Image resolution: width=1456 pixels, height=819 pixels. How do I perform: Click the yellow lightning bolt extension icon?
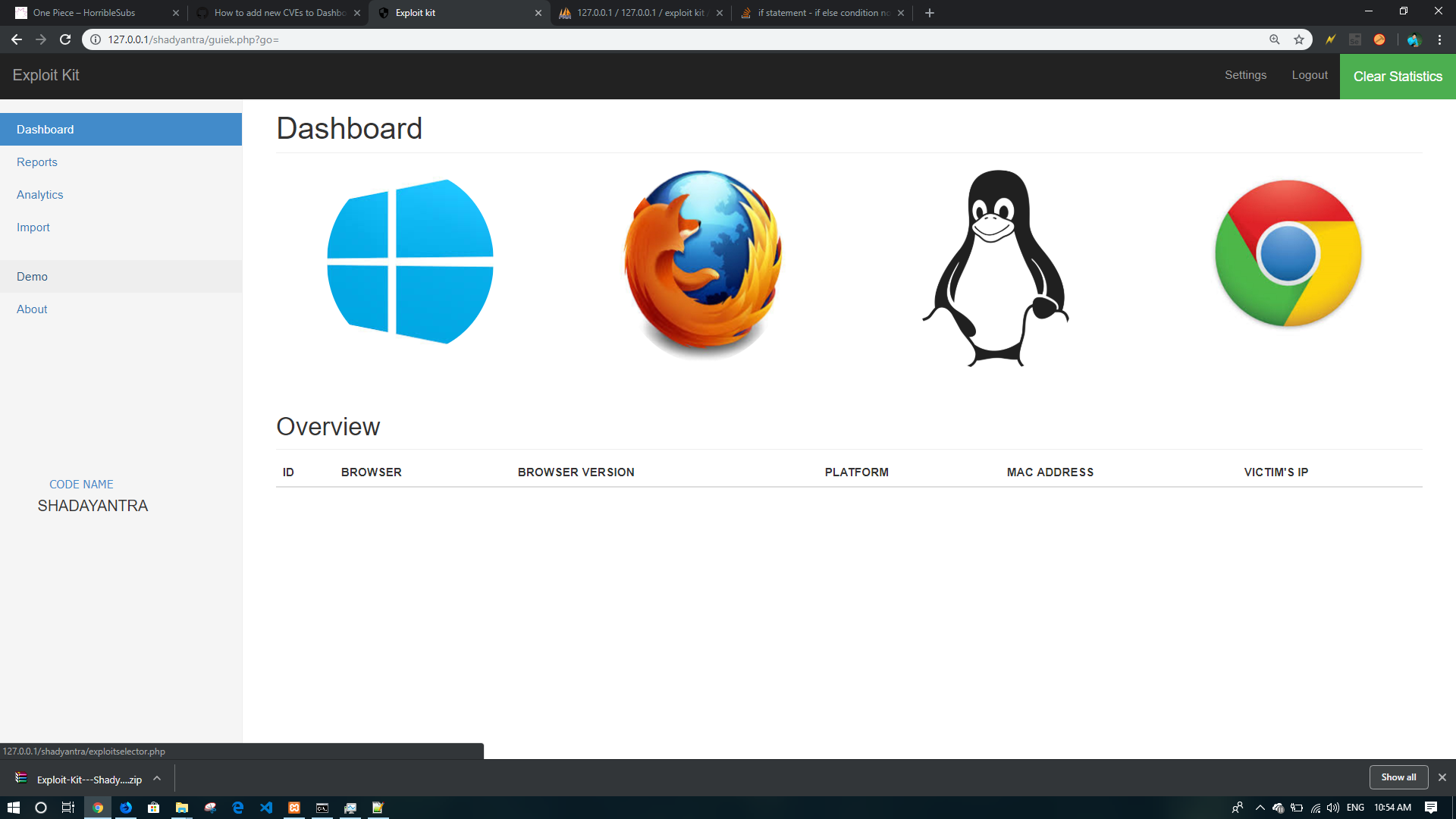1330,39
